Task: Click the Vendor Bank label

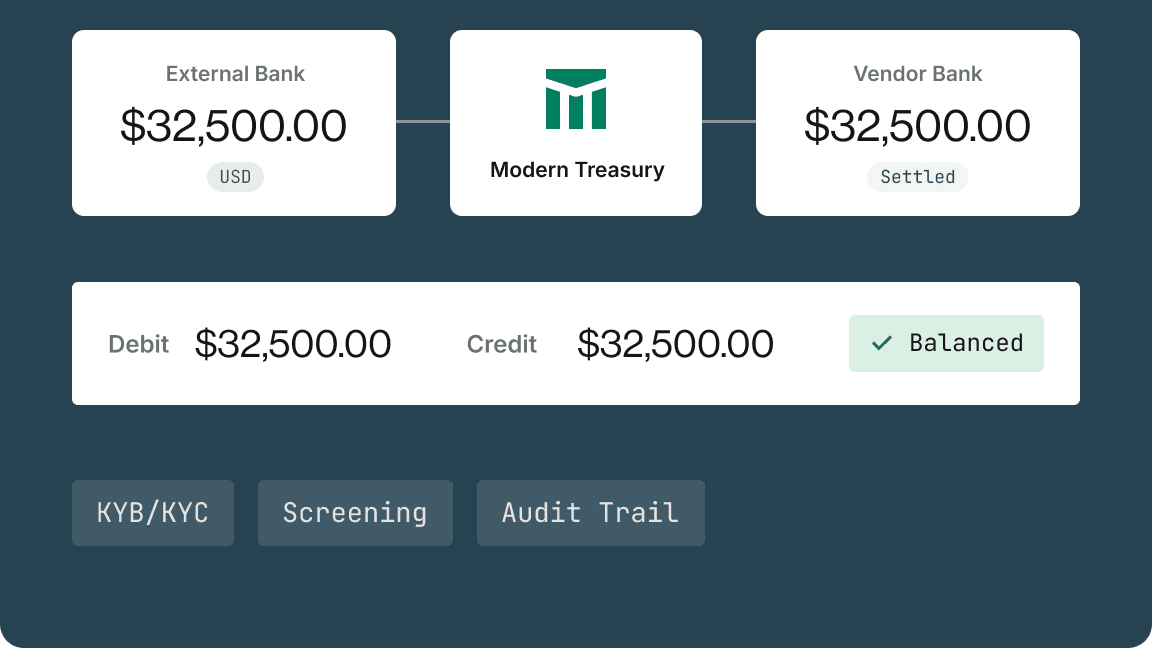Action: [x=918, y=73]
